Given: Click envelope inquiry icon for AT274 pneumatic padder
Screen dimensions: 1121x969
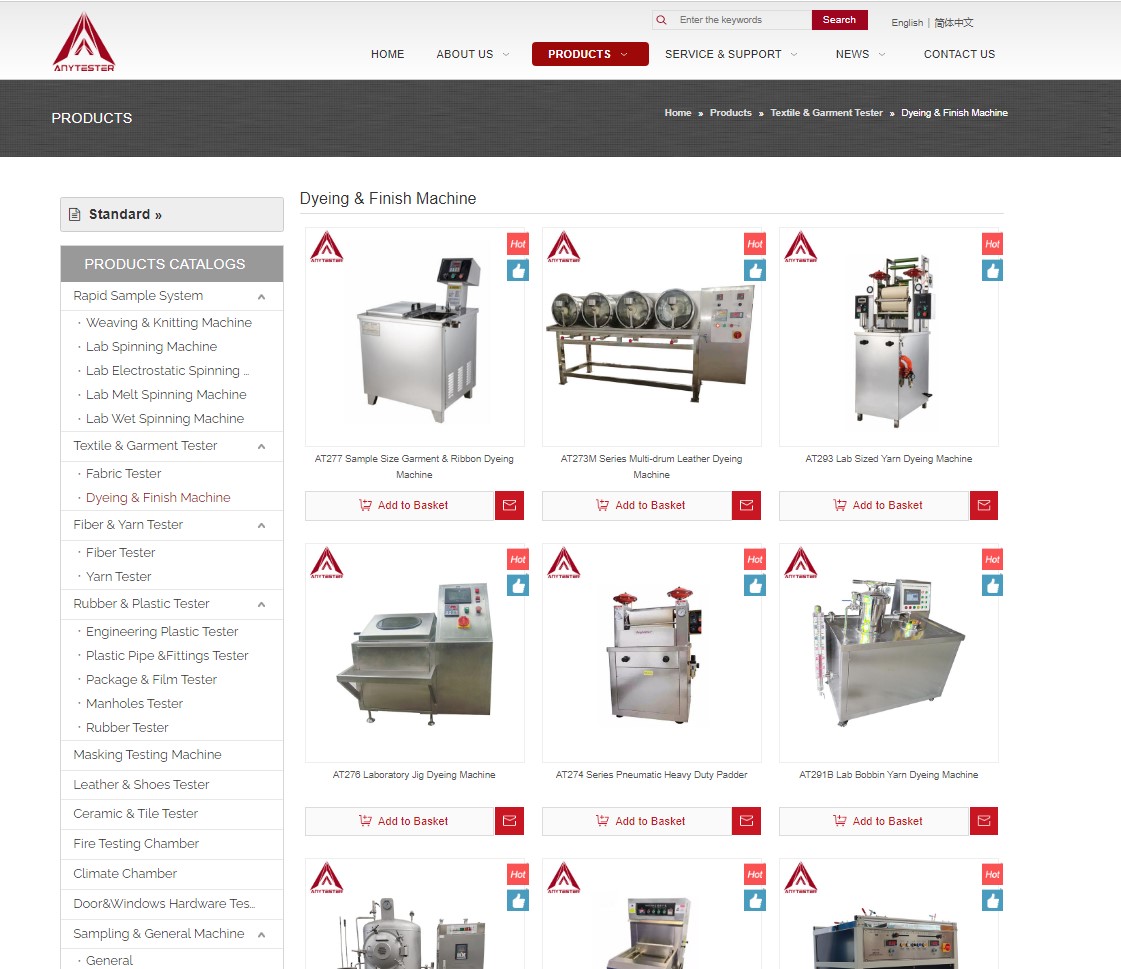Looking at the screenshot, I should click(746, 822).
